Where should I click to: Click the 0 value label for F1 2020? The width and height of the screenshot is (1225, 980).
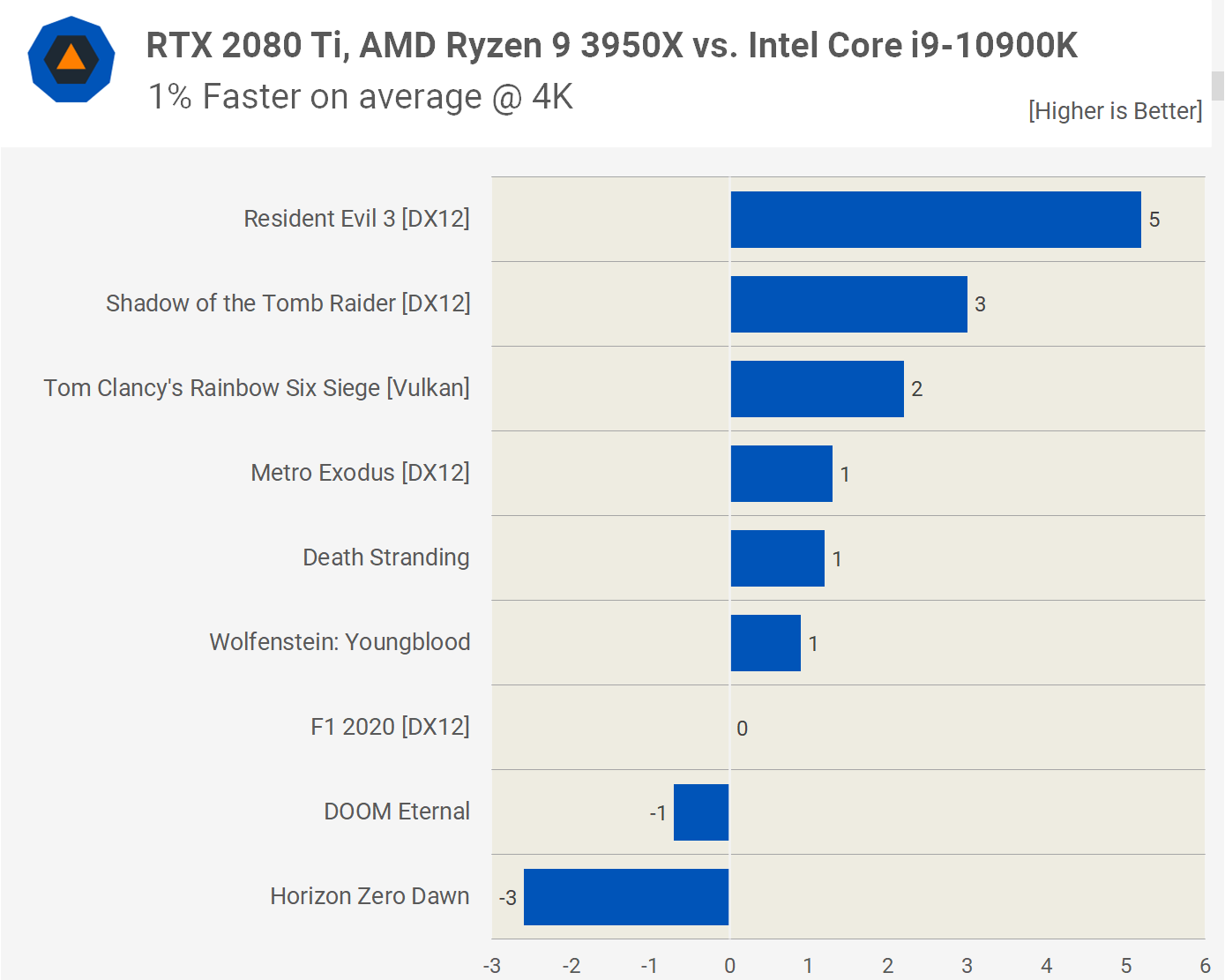pyautogui.click(x=742, y=729)
